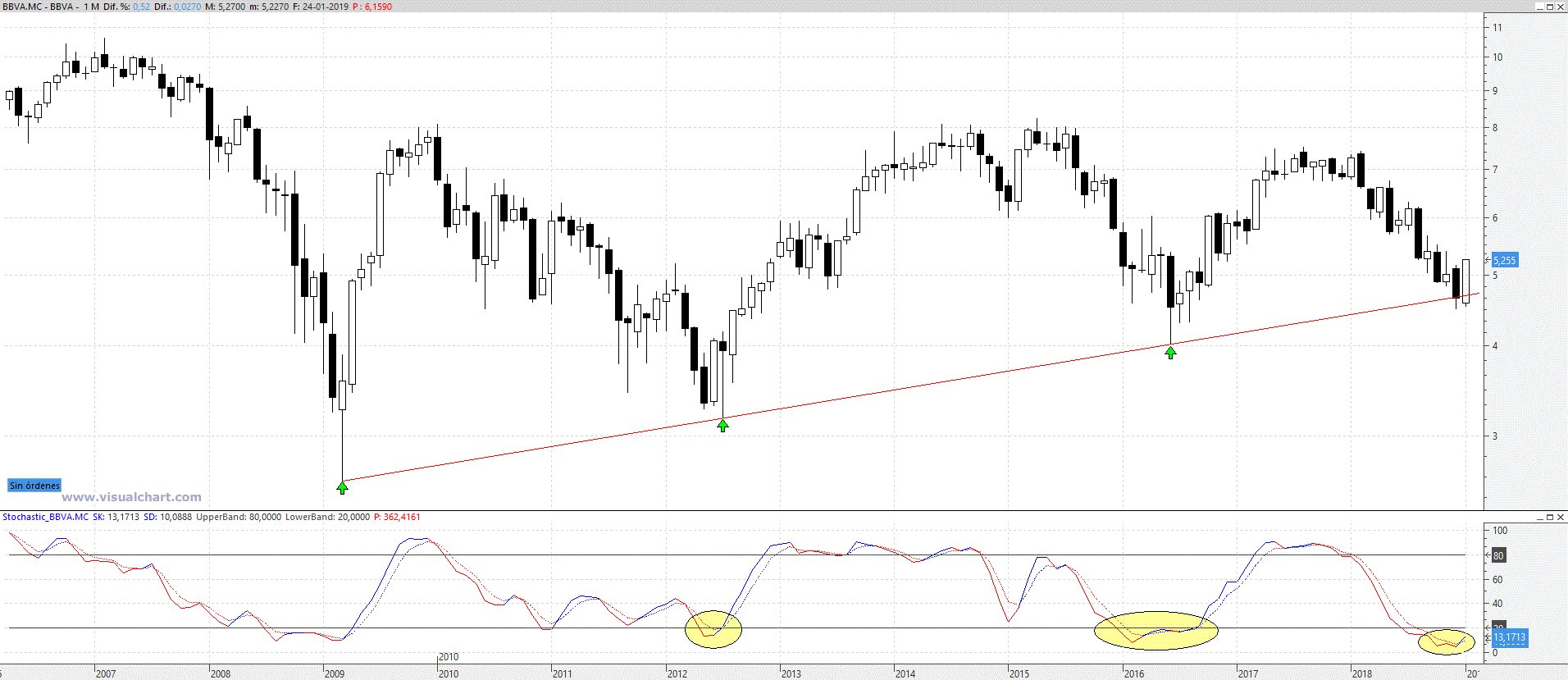Click the 'UpperBand: 80,0000' parameter
1568x680 pixels.
coord(239,517)
